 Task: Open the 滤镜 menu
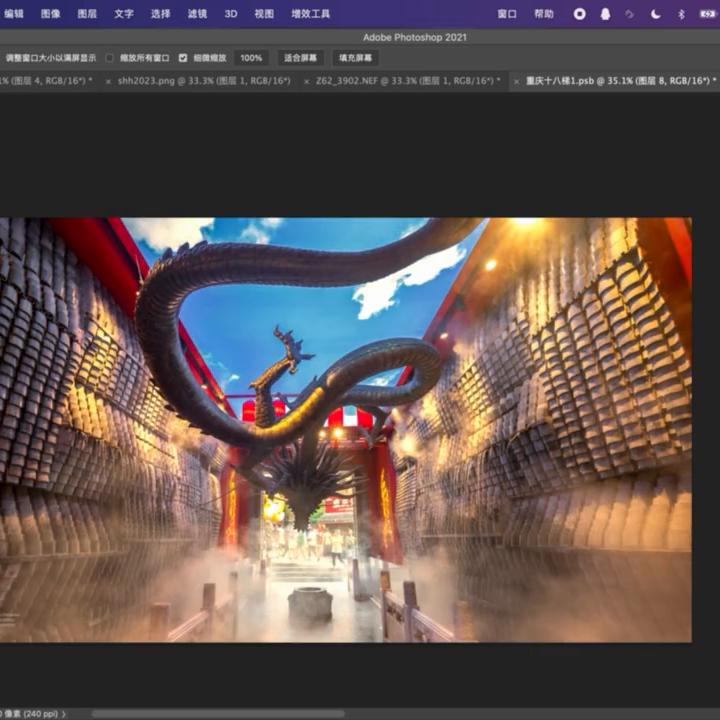pyautogui.click(x=197, y=14)
